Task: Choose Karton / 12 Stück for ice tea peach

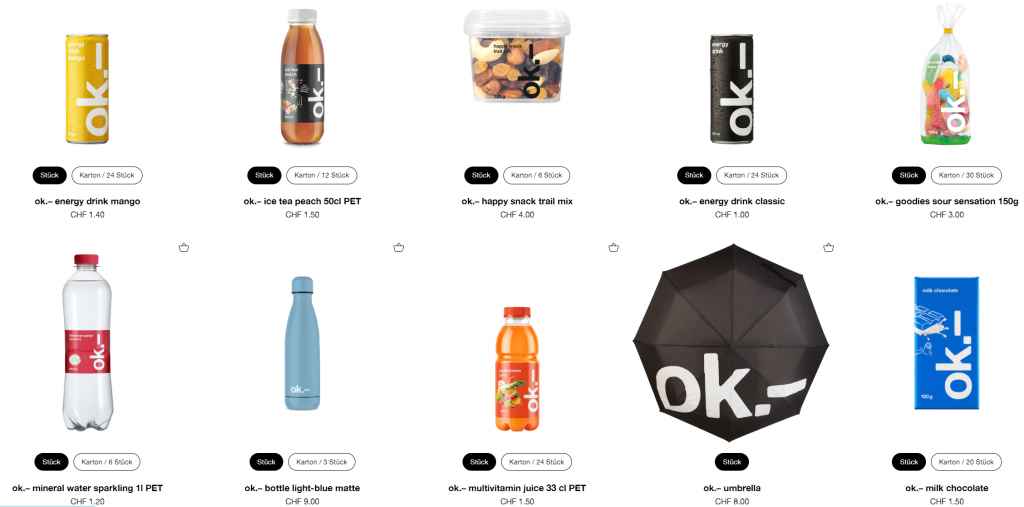Action: [322, 175]
